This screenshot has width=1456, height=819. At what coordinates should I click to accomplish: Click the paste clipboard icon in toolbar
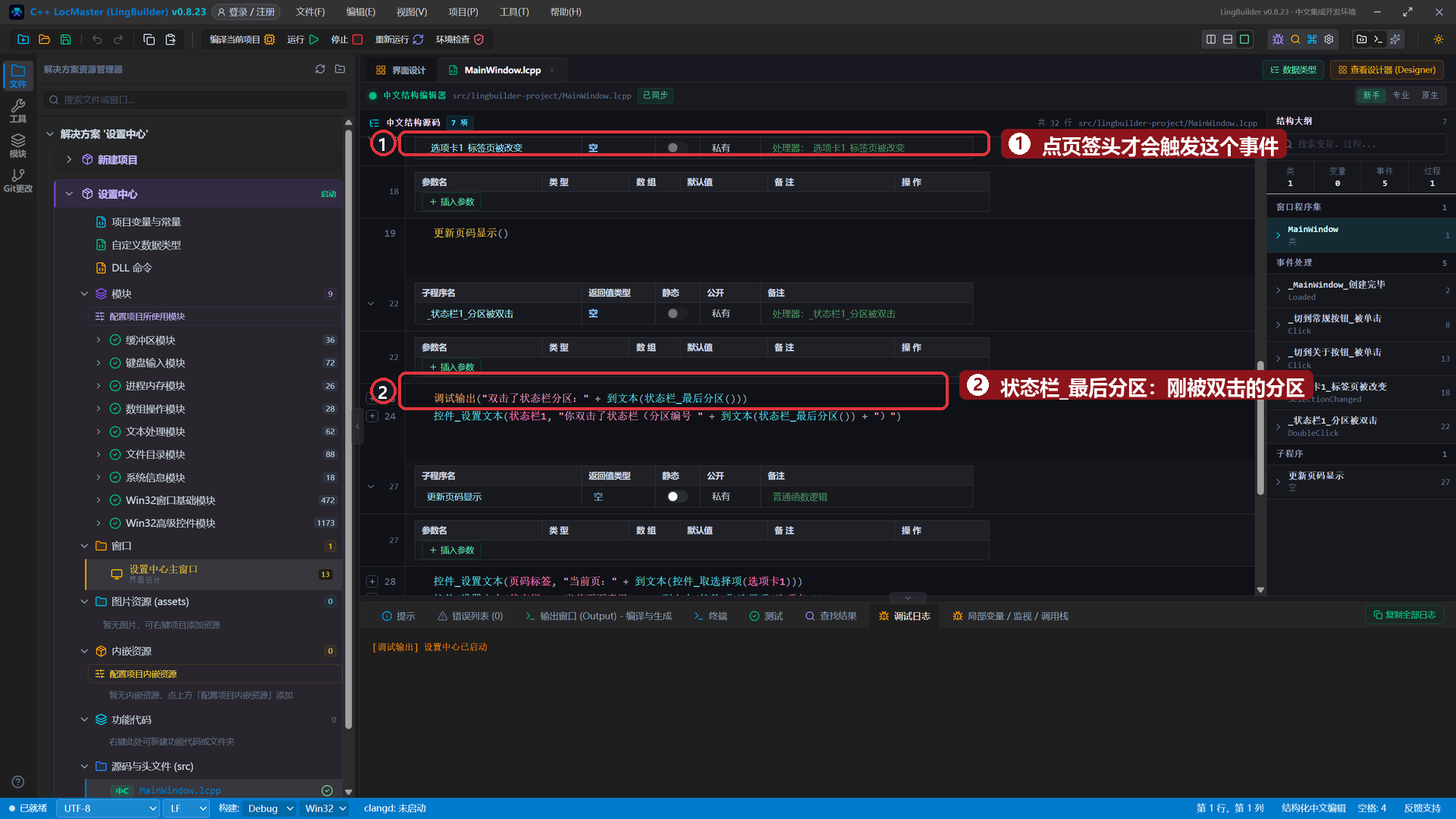pyautogui.click(x=171, y=39)
